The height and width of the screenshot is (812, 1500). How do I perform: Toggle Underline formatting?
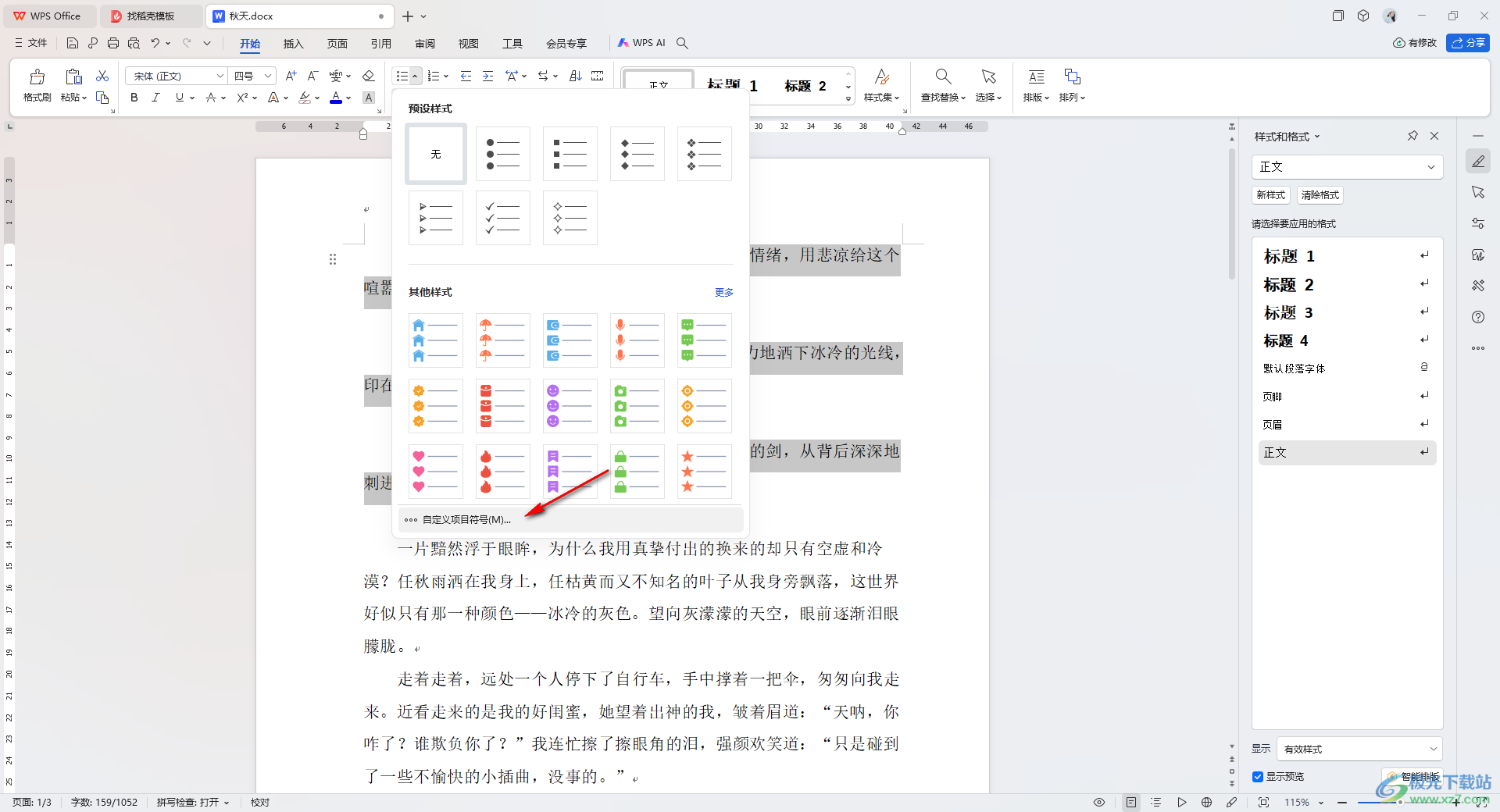(x=180, y=98)
